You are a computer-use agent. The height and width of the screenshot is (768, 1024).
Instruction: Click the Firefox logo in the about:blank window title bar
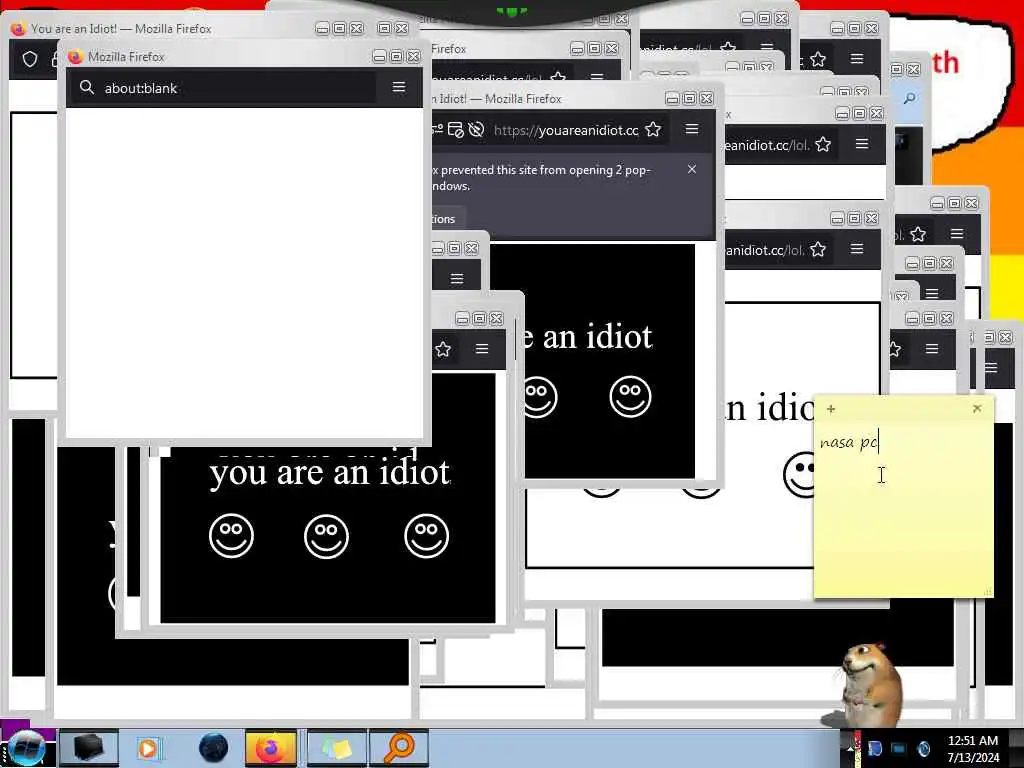pos(75,57)
